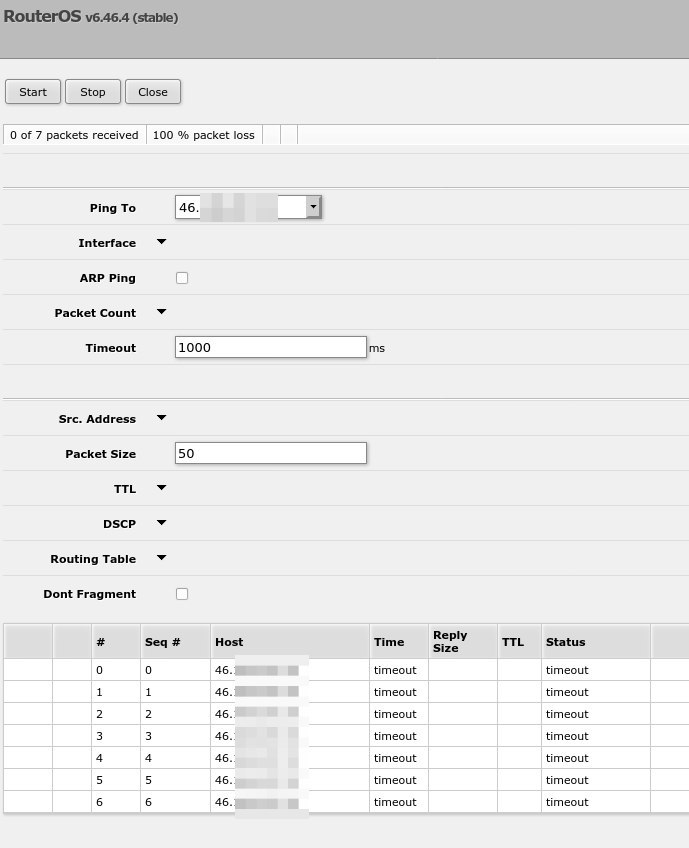The width and height of the screenshot is (689, 848).
Task: Click the Timeout input field
Action: pos(270,347)
